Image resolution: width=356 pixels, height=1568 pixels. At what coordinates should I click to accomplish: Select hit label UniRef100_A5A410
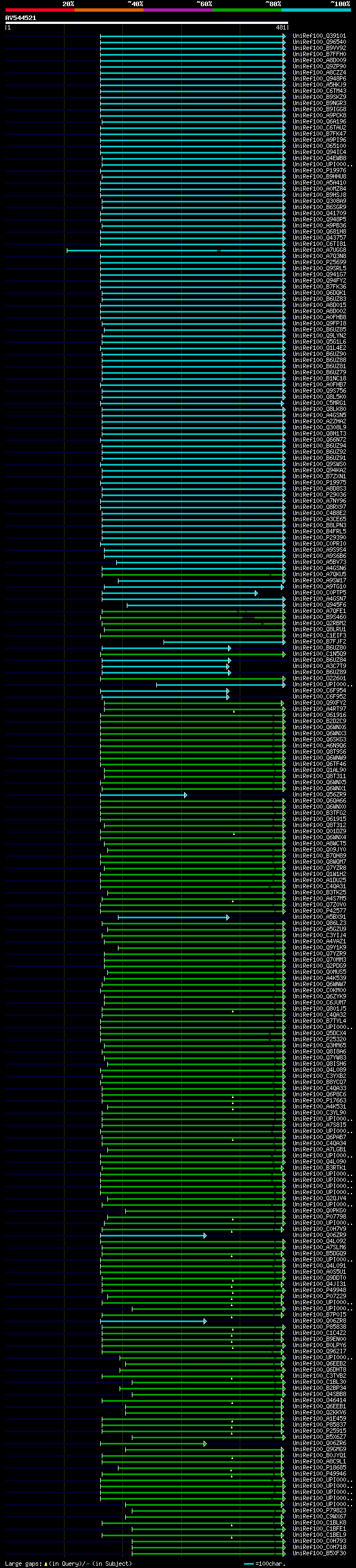coord(319,182)
